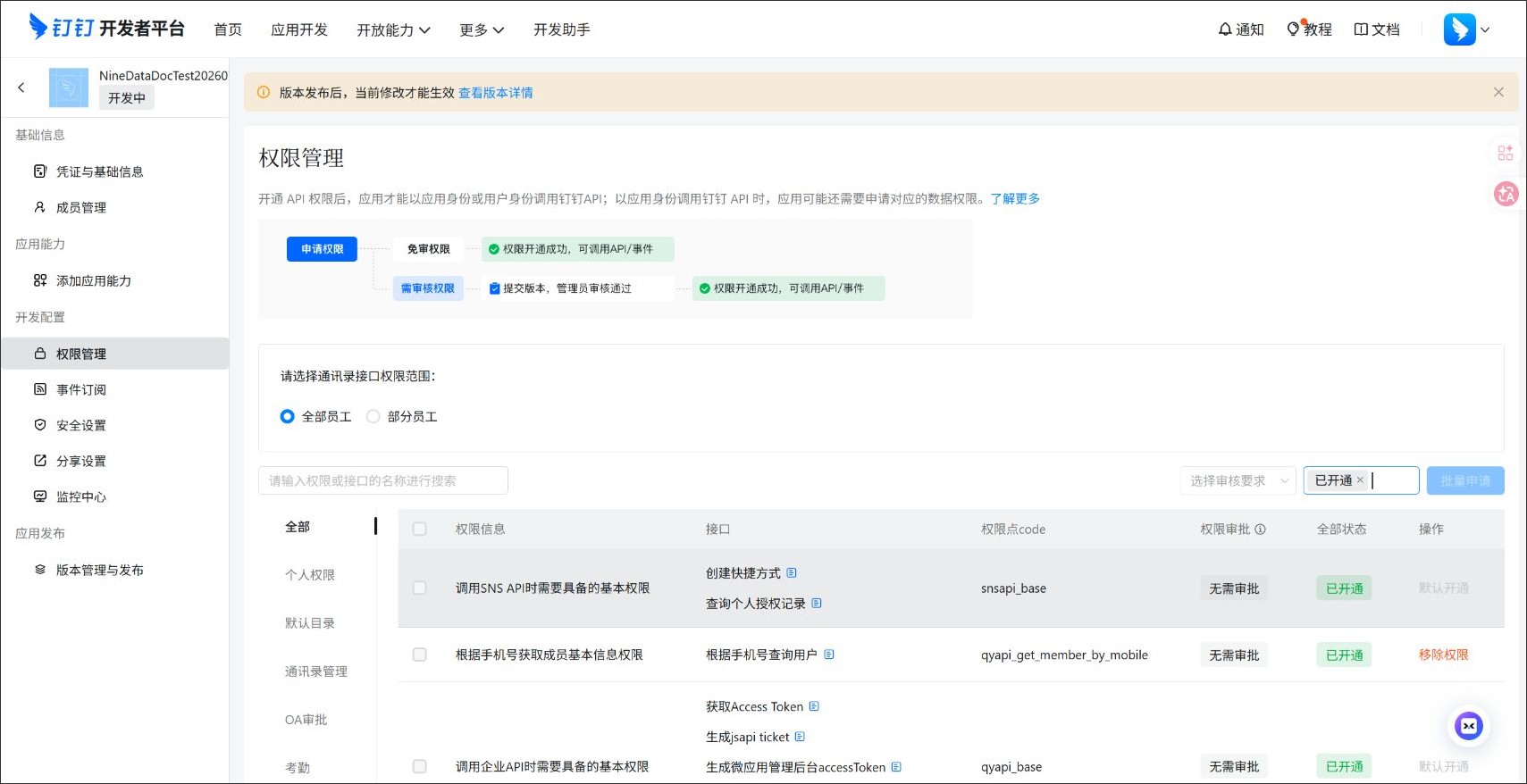
Task: Check the qyapi_get_member_by_mobile row checkbox
Action: (419, 655)
